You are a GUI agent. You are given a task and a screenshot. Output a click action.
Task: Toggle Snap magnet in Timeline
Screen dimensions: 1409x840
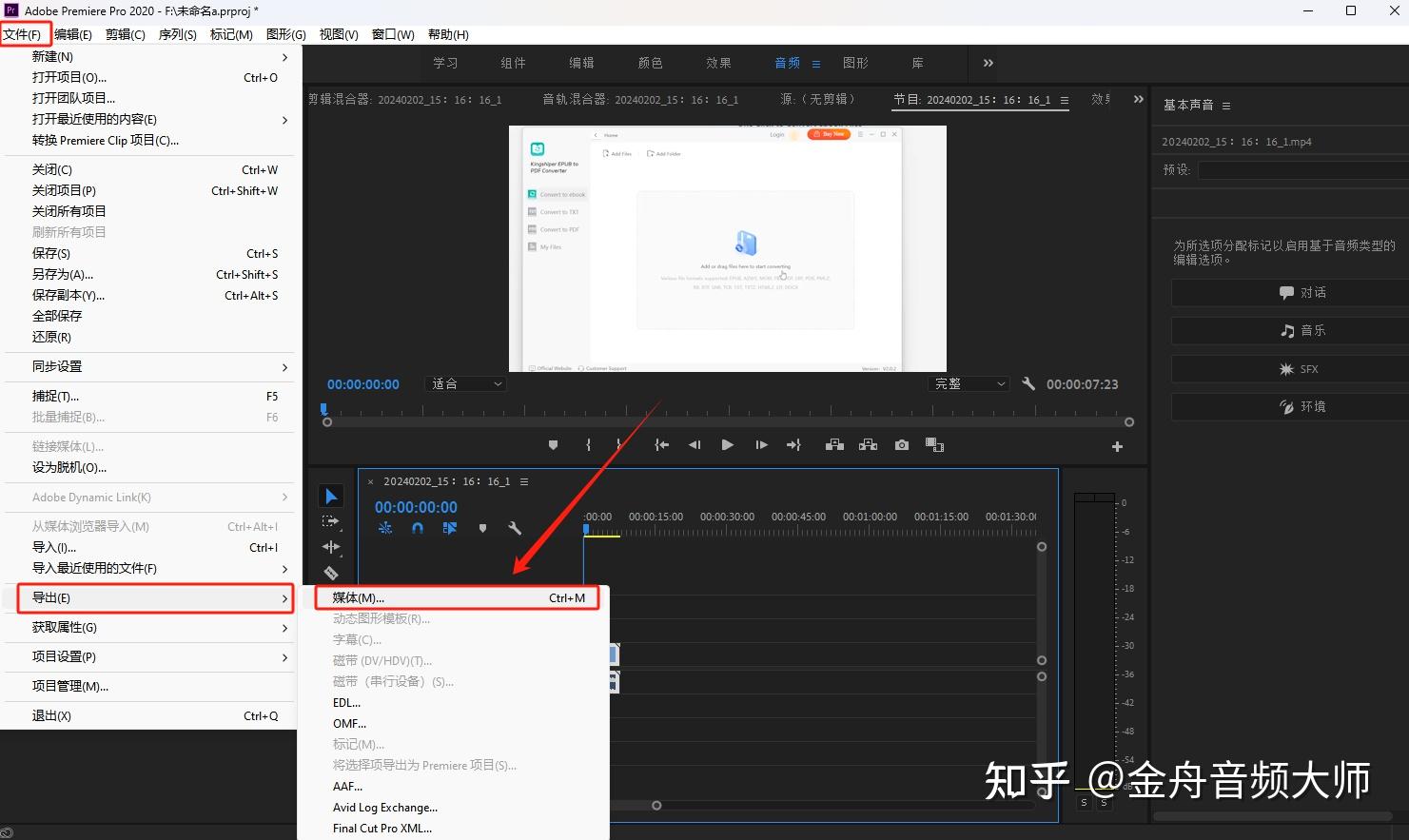[418, 528]
